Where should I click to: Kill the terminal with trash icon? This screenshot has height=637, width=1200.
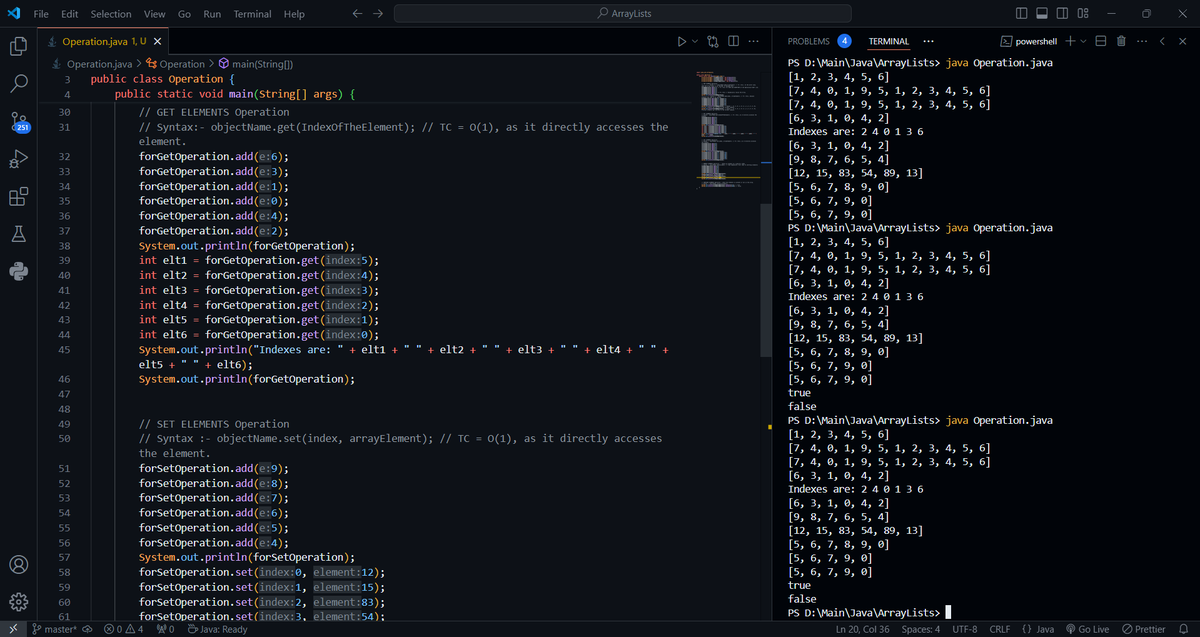tap(1121, 41)
